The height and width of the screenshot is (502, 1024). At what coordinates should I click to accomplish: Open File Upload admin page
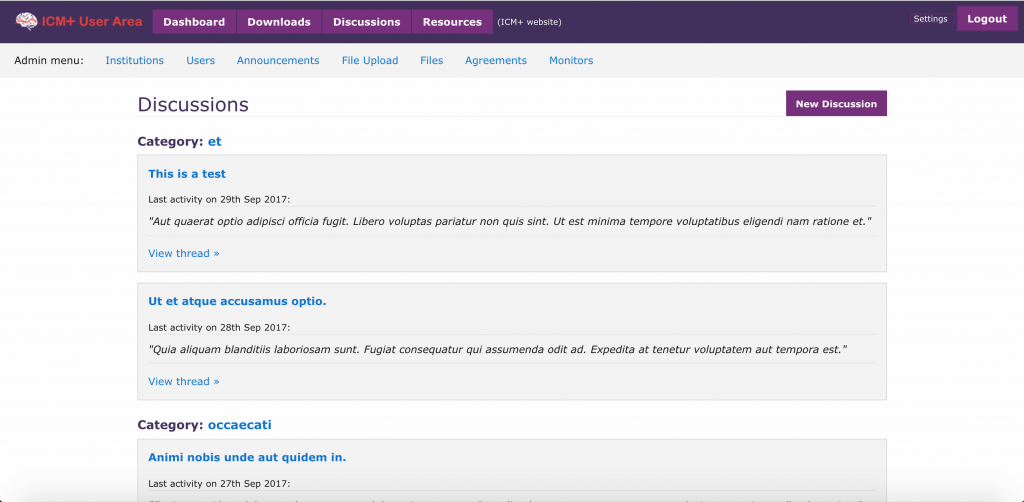pyautogui.click(x=370, y=61)
